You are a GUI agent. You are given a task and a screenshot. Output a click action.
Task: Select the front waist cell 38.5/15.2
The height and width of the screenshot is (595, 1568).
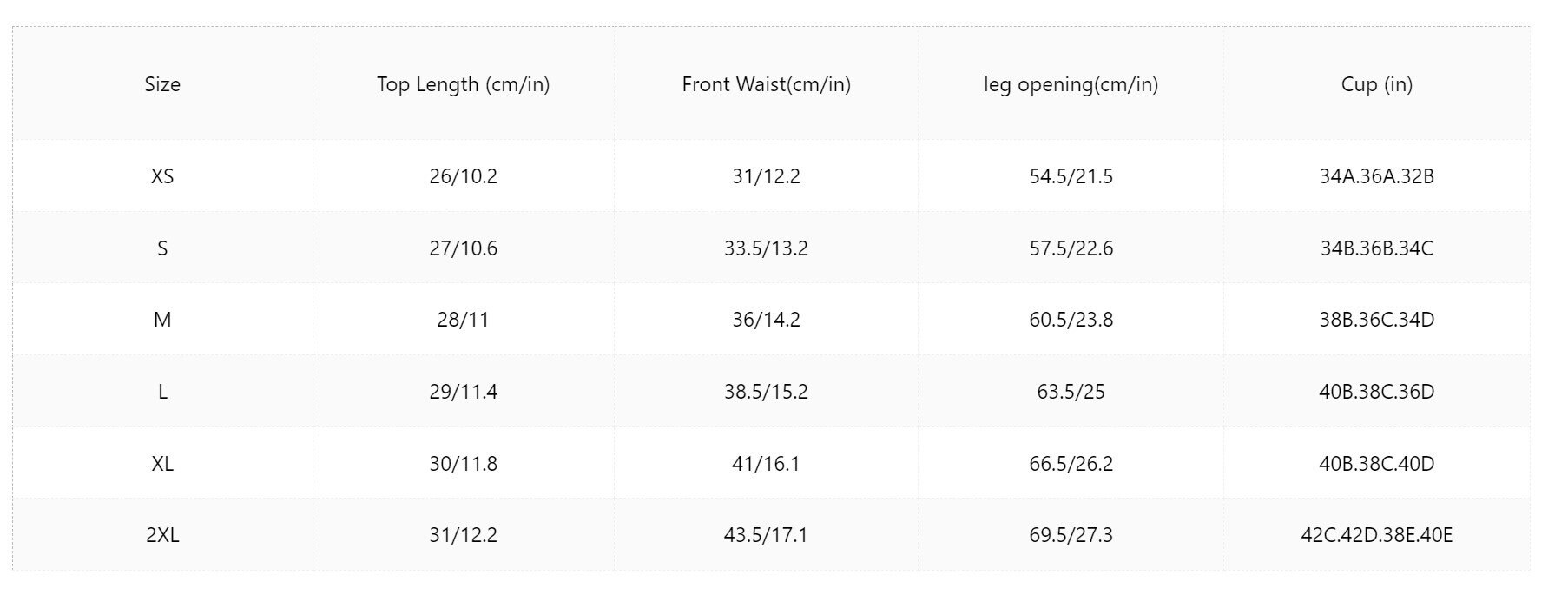(x=766, y=392)
